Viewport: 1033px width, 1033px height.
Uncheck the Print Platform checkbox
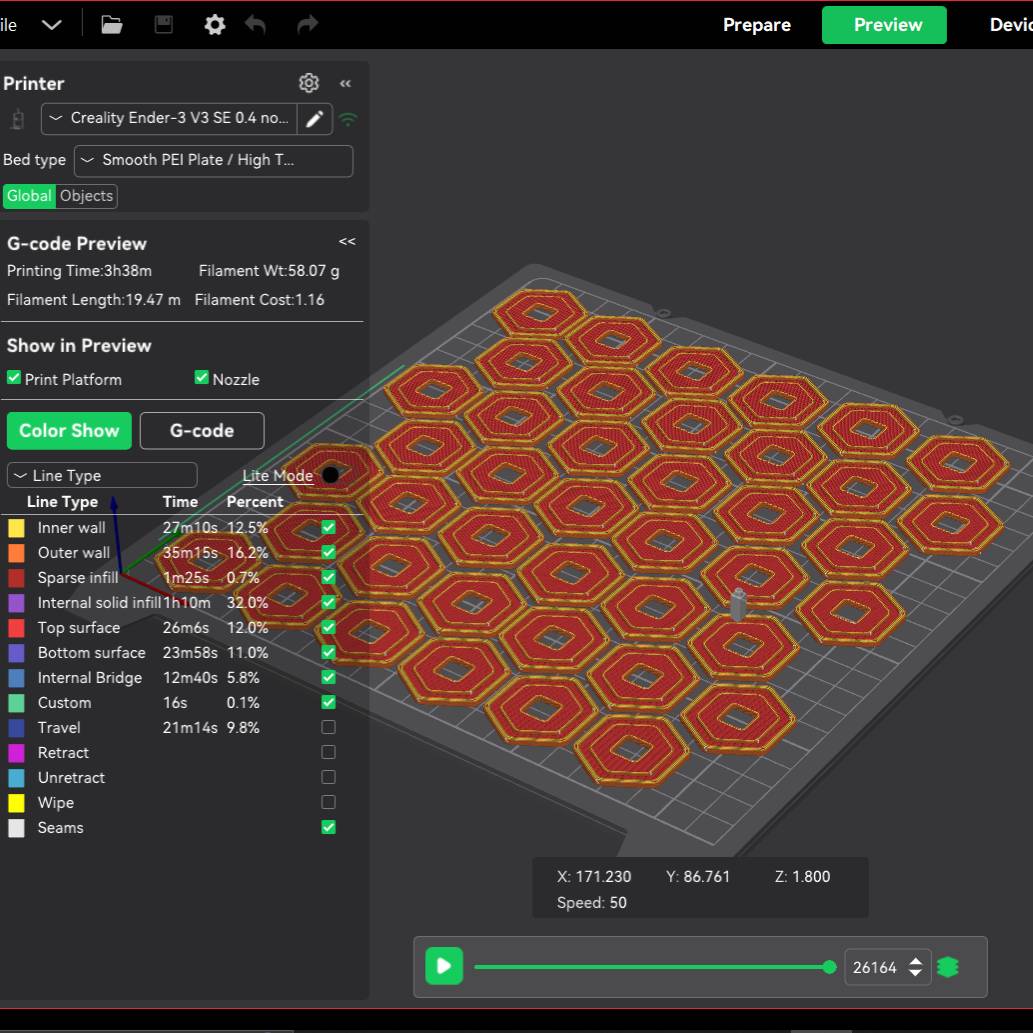14,378
